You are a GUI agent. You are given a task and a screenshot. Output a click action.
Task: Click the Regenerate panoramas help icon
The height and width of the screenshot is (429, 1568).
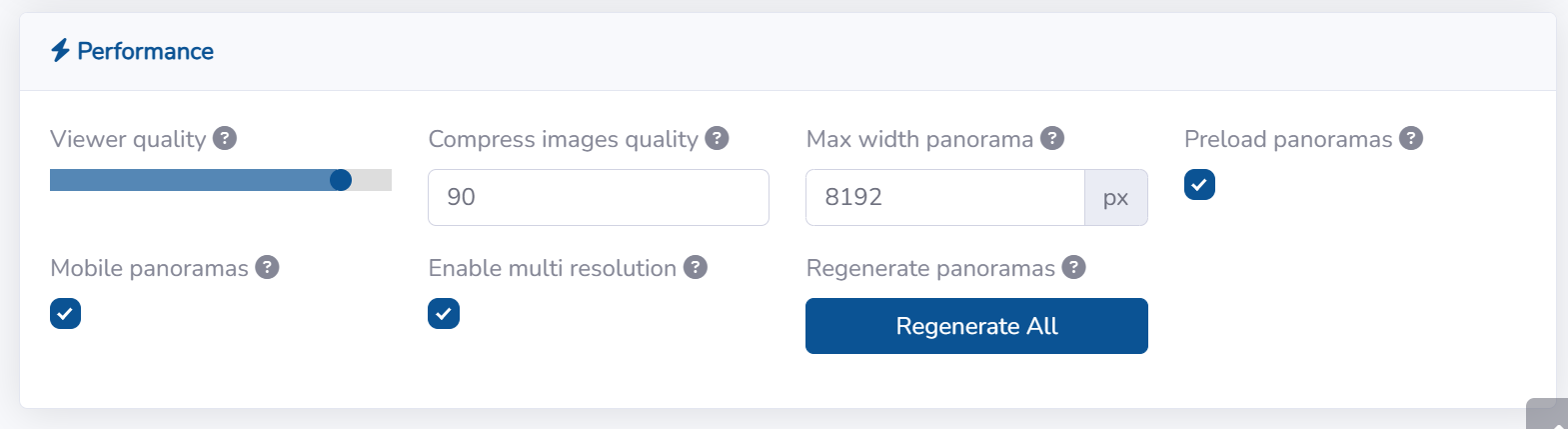click(1074, 267)
